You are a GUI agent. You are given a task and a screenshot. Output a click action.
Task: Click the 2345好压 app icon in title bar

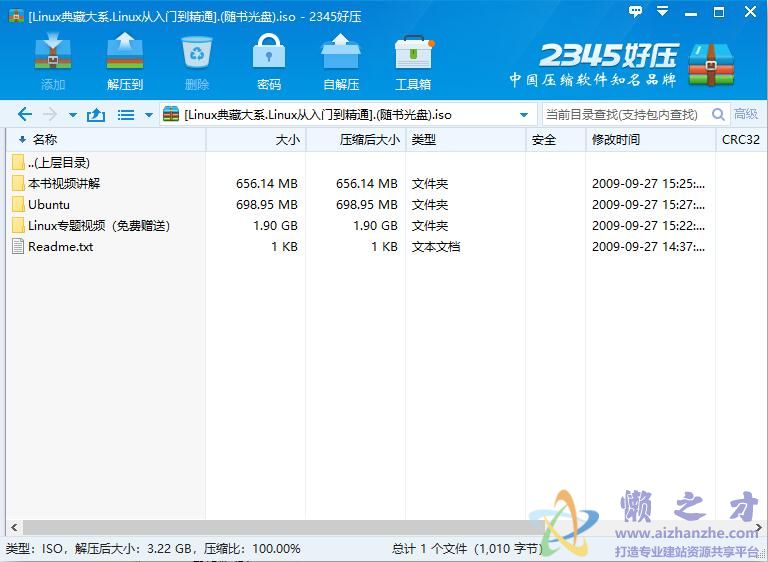(x=16, y=16)
